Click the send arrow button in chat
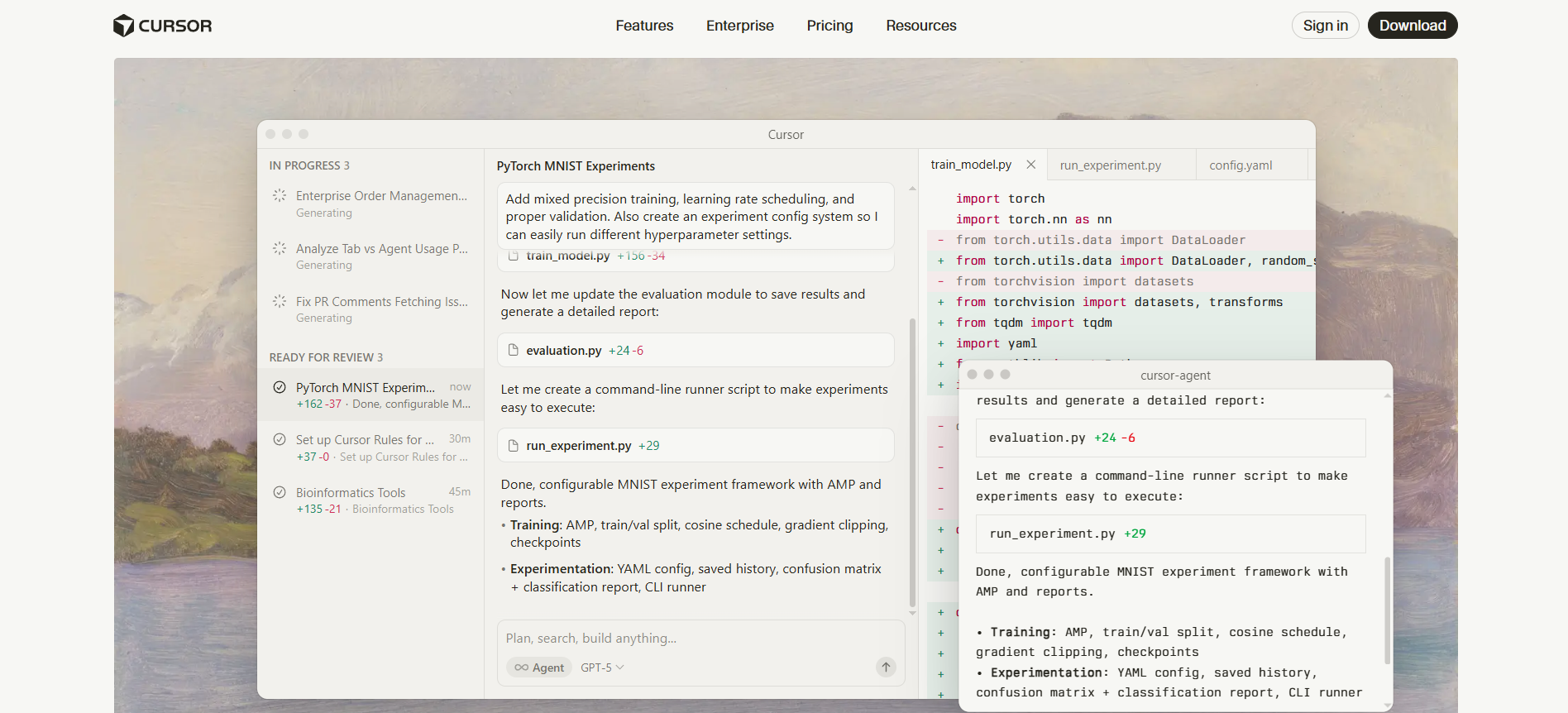Screen dimensions: 1568x713 (x=886, y=667)
